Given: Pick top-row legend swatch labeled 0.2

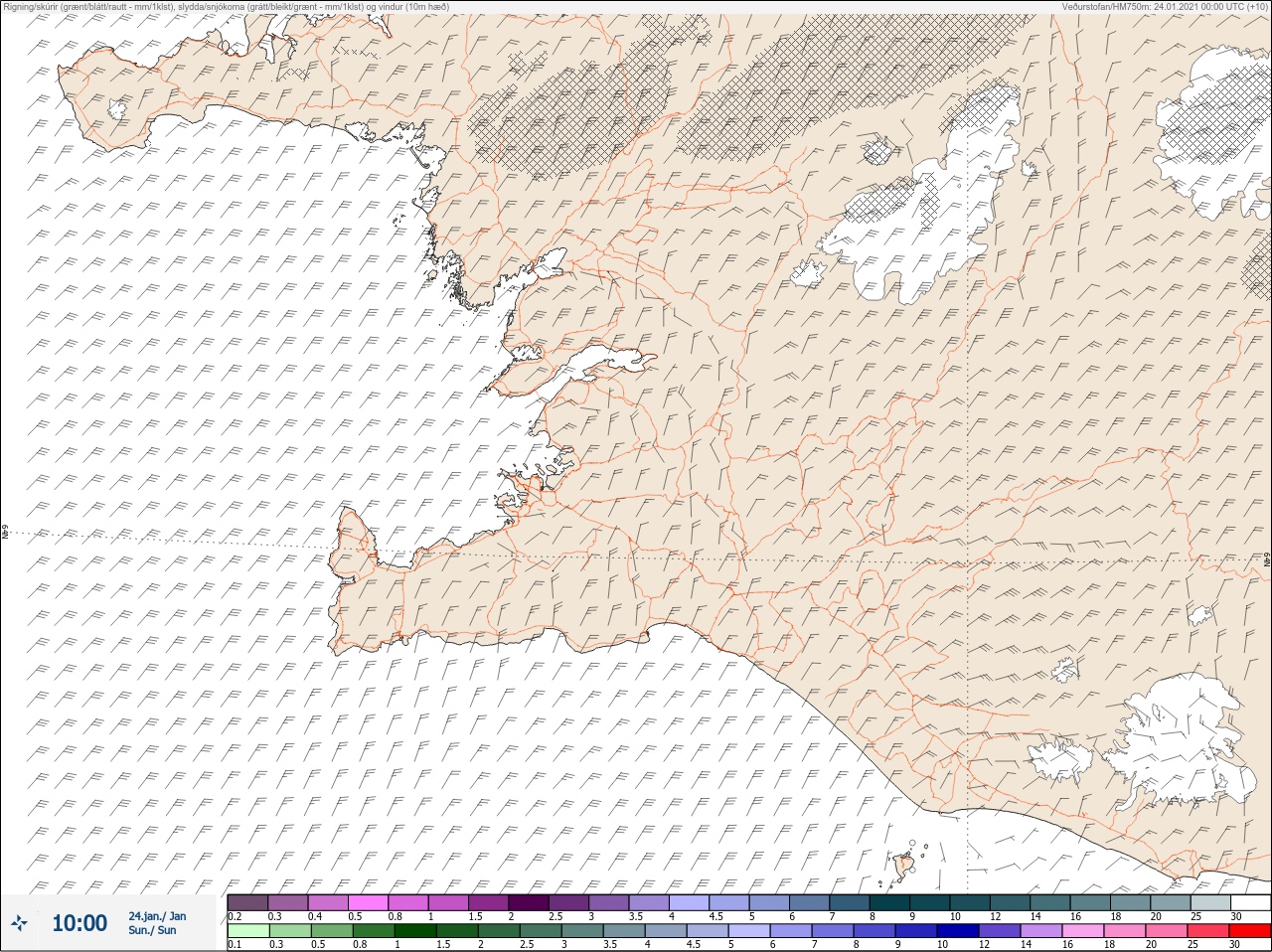Looking at the screenshot, I should pyautogui.click(x=247, y=902).
